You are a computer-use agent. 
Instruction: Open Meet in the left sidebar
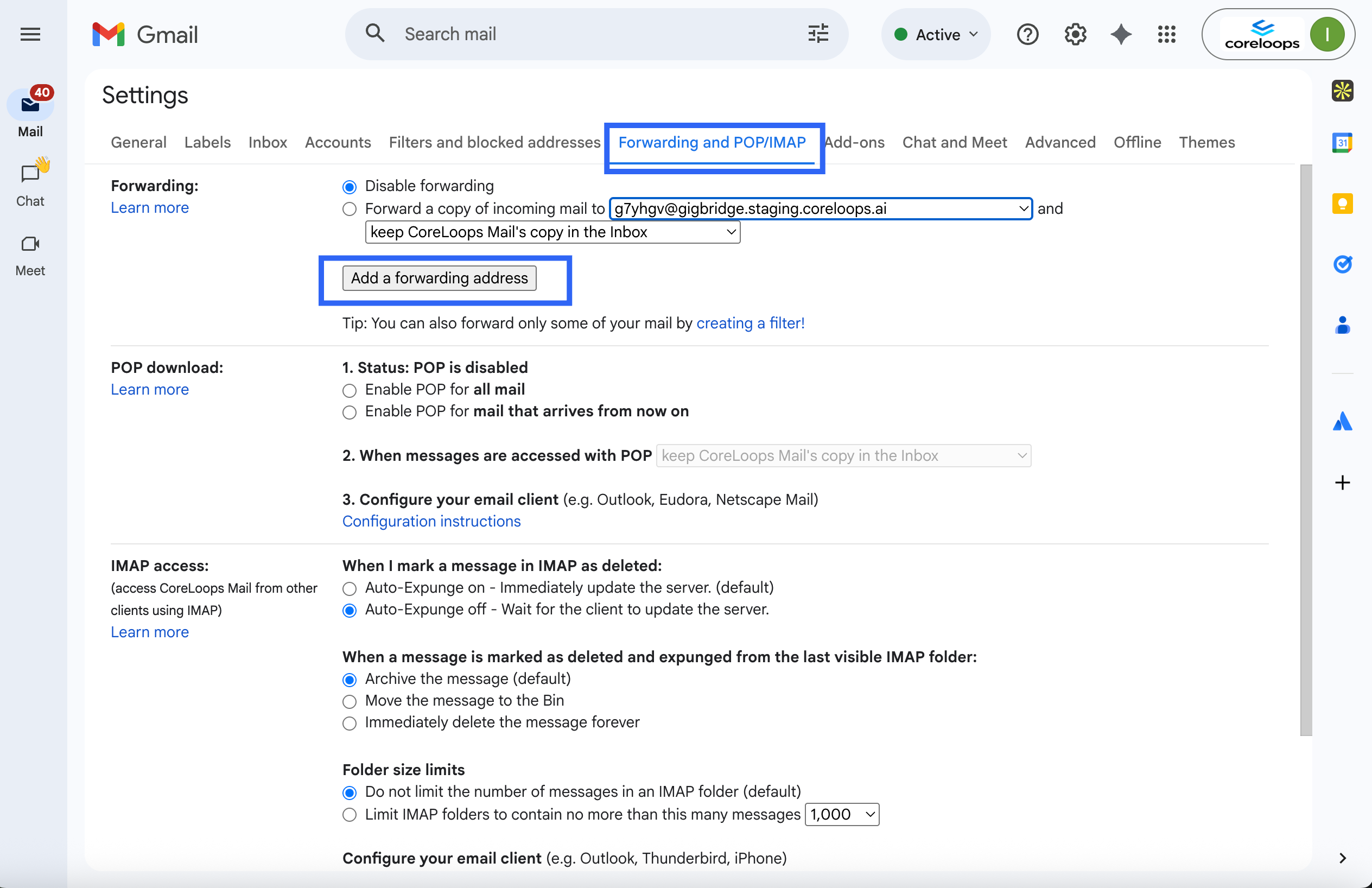point(30,256)
